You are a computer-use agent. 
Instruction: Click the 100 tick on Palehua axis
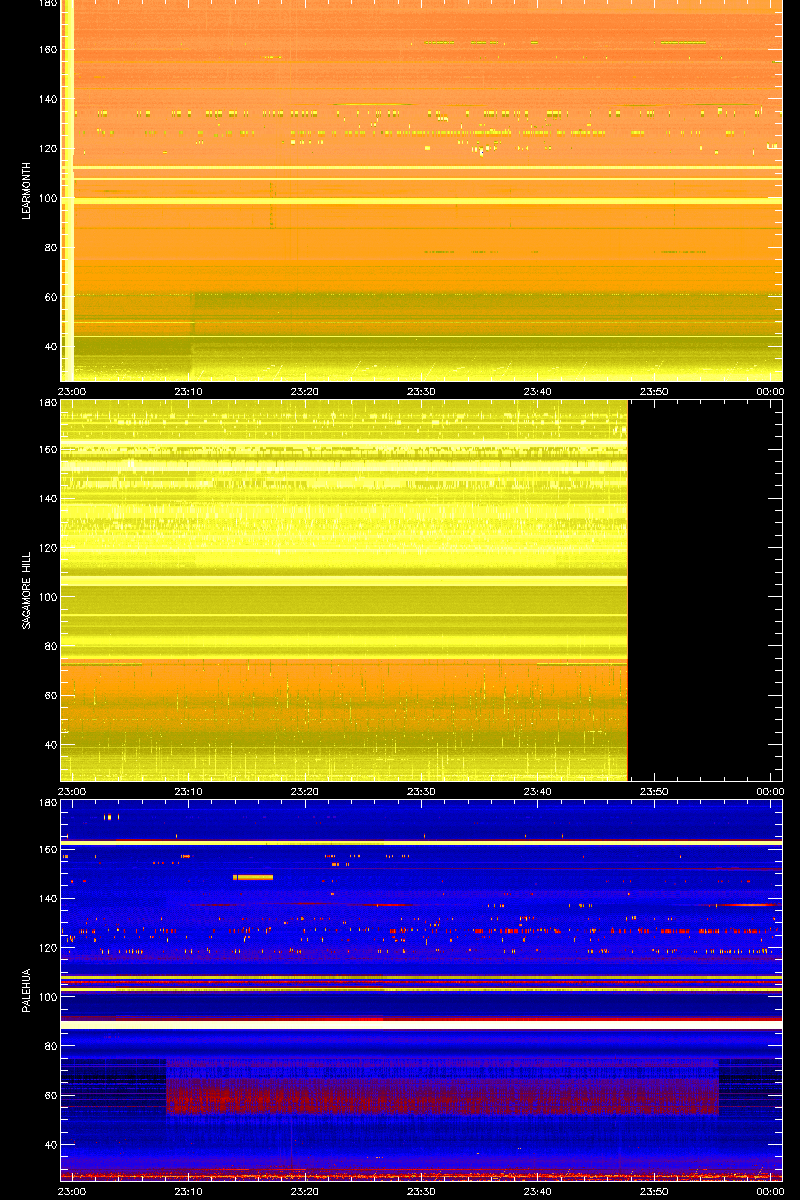pyautogui.click(x=48, y=997)
